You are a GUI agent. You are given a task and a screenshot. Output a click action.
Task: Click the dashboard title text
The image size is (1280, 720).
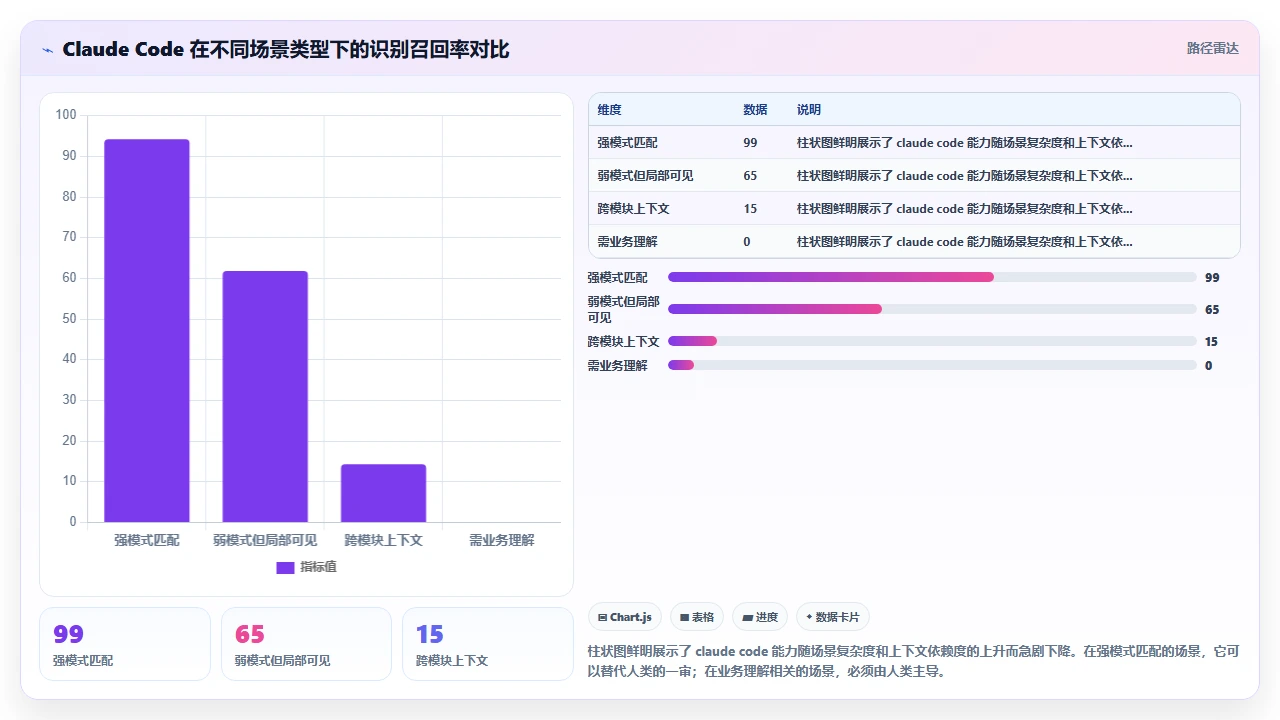point(286,49)
